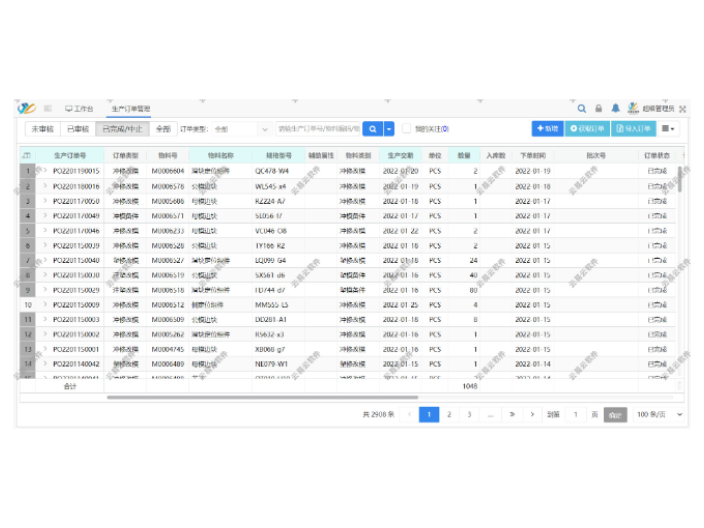Go to previous page arrow
Image resolution: width=704 pixels, height=528 pixels.
click(x=409, y=414)
